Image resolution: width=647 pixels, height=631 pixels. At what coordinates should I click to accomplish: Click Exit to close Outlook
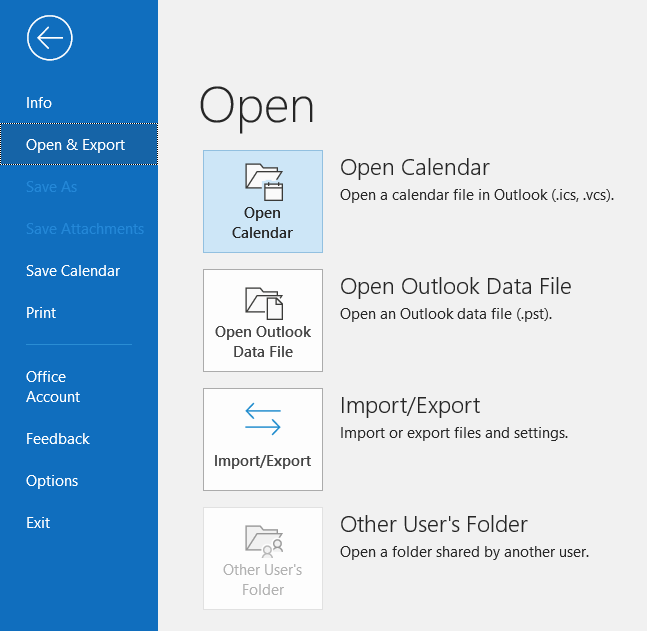click(38, 523)
